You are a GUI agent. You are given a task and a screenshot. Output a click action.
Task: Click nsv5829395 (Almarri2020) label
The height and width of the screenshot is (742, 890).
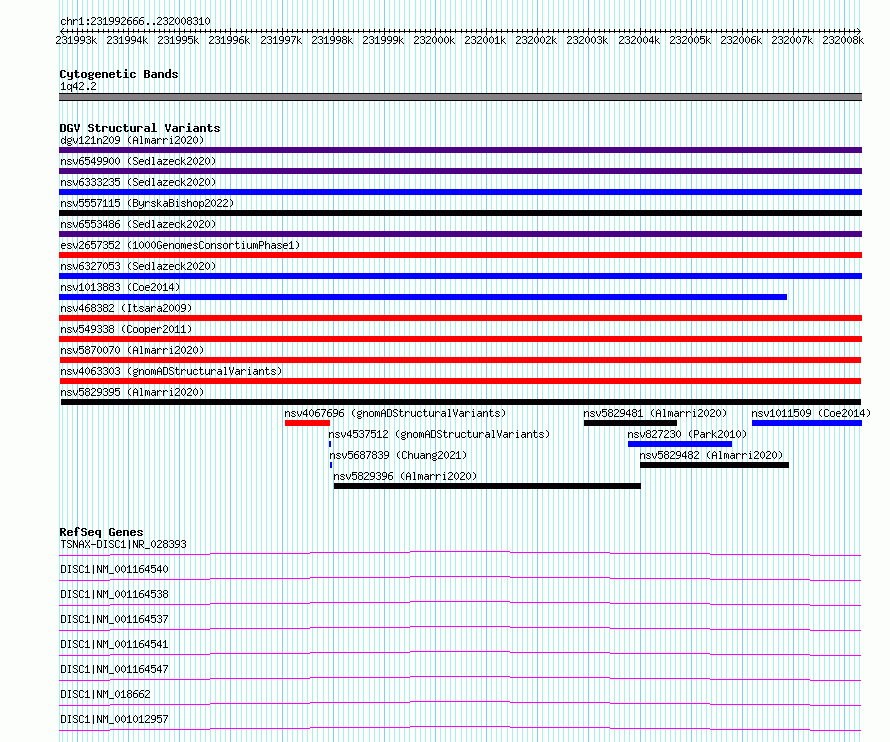tap(132, 392)
